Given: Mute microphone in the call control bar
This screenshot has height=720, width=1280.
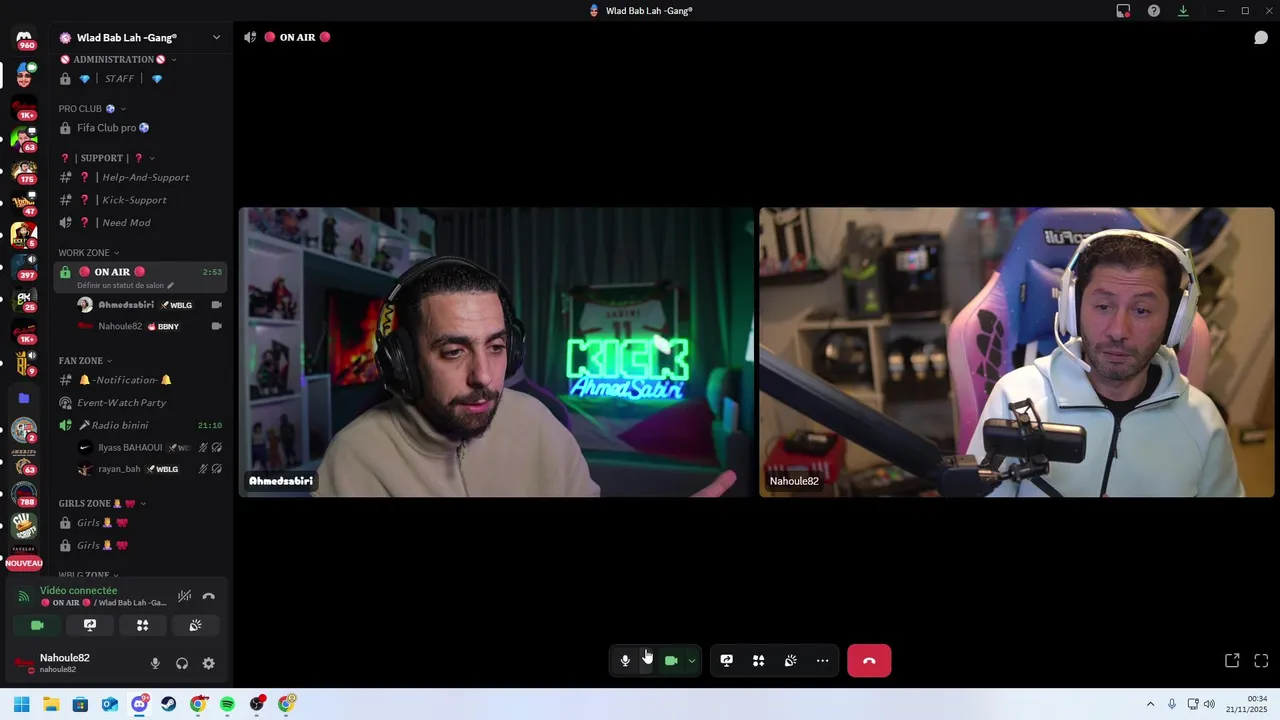Looking at the screenshot, I should pos(625,661).
